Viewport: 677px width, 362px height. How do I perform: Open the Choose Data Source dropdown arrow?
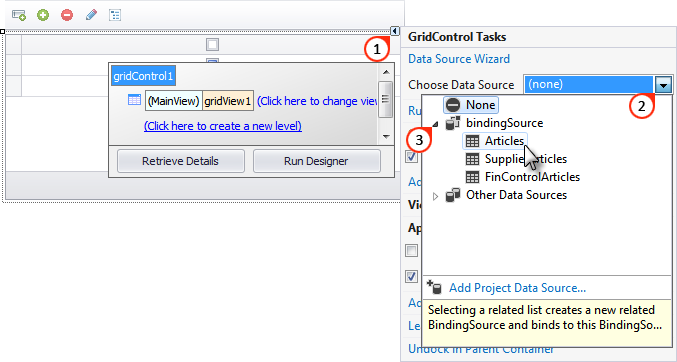[663, 85]
